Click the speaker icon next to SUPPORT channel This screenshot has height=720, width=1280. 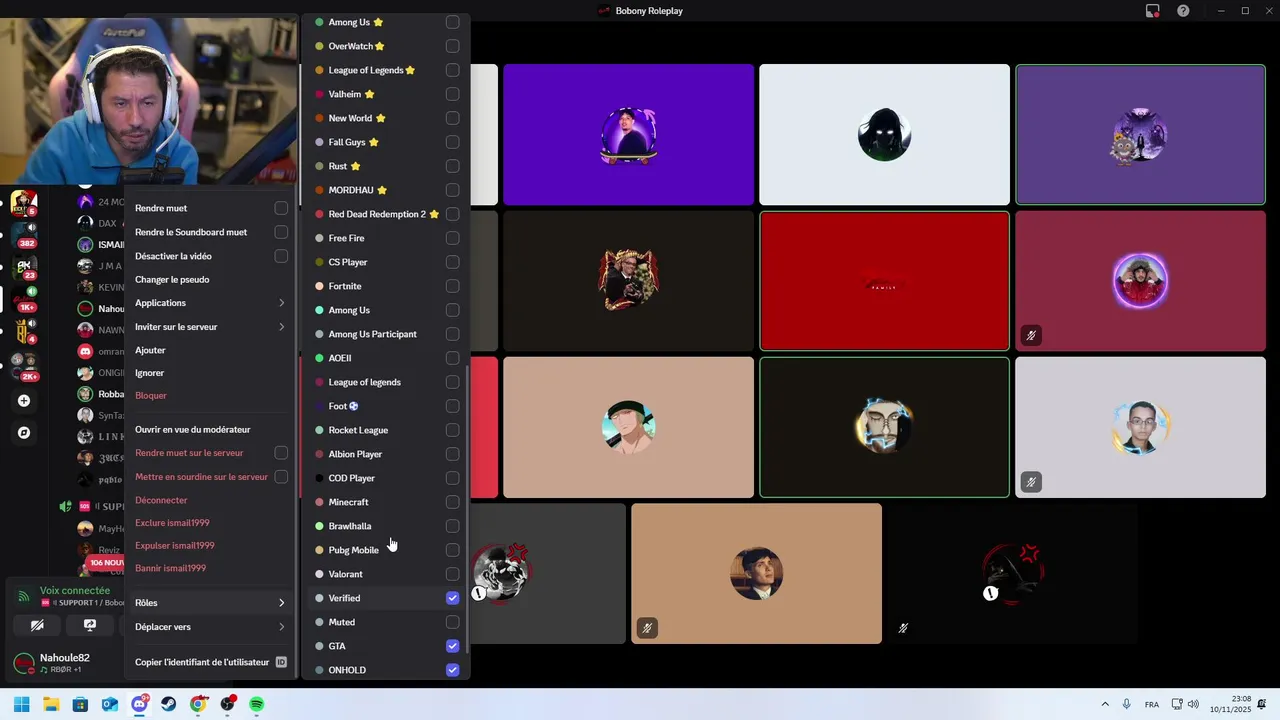pos(65,507)
